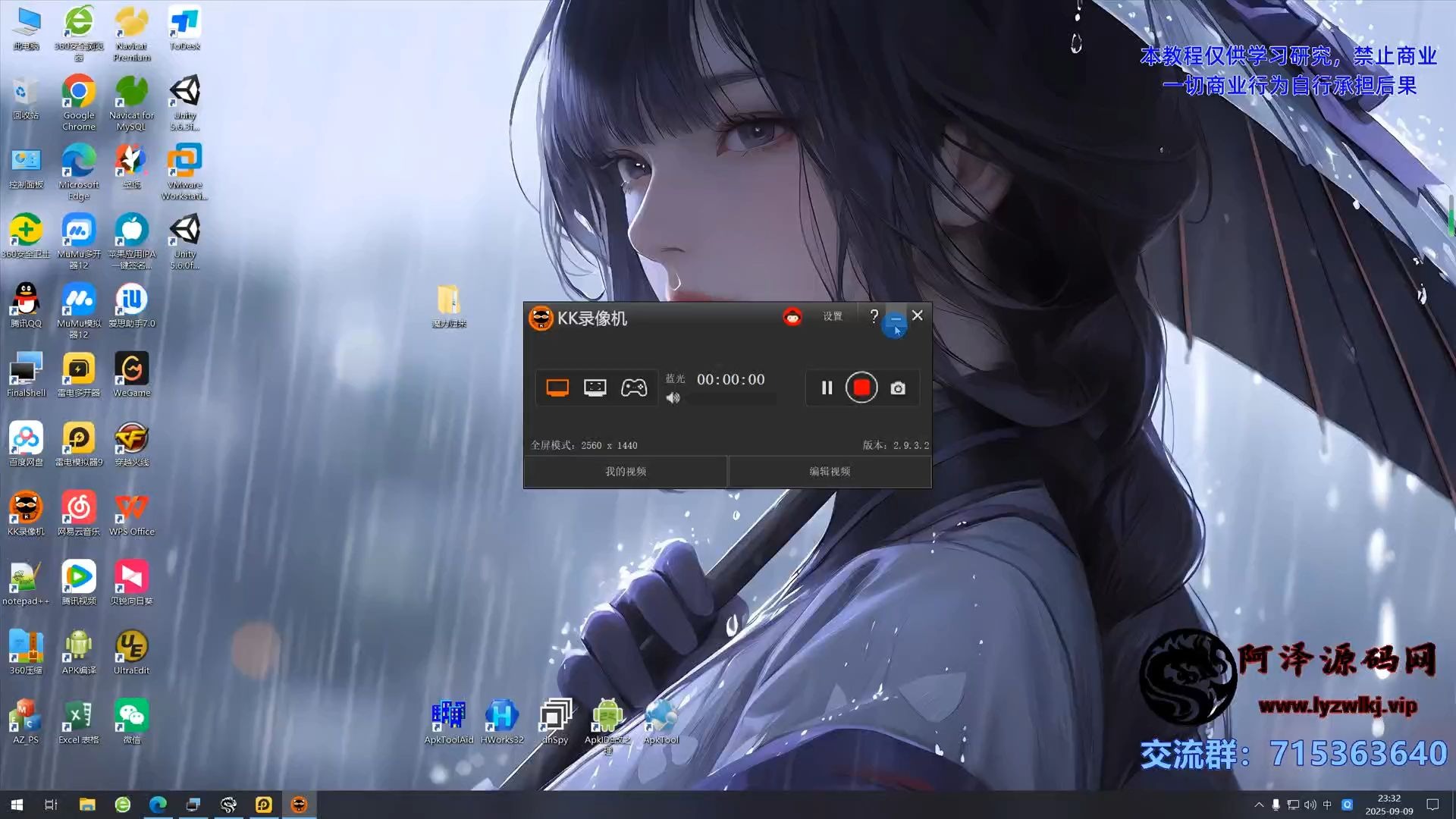Screen dimensions: 1456x819
Task: Click the 版本: 2.9.3.2 text
Action: tap(896, 445)
